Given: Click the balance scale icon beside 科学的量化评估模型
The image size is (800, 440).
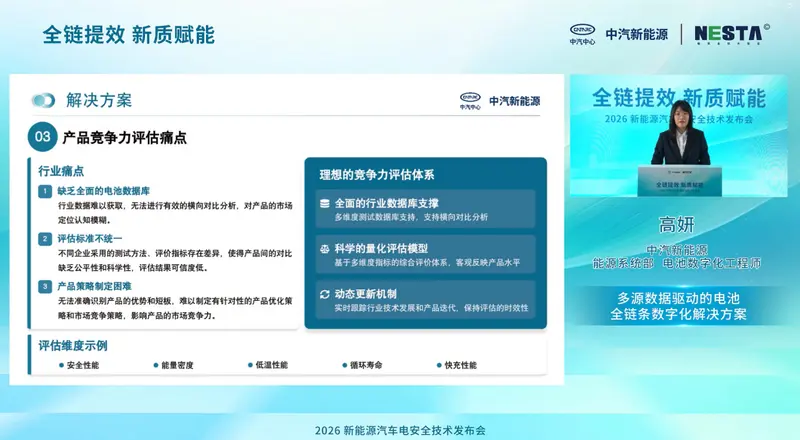Looking at the screenshot, I should coord(324,249).
